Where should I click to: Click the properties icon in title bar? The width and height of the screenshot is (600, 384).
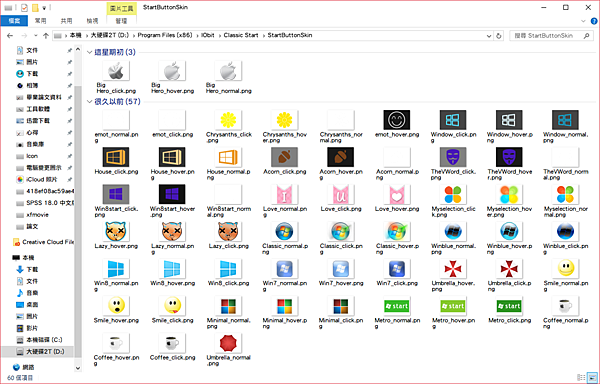click(x=24, y=8)
